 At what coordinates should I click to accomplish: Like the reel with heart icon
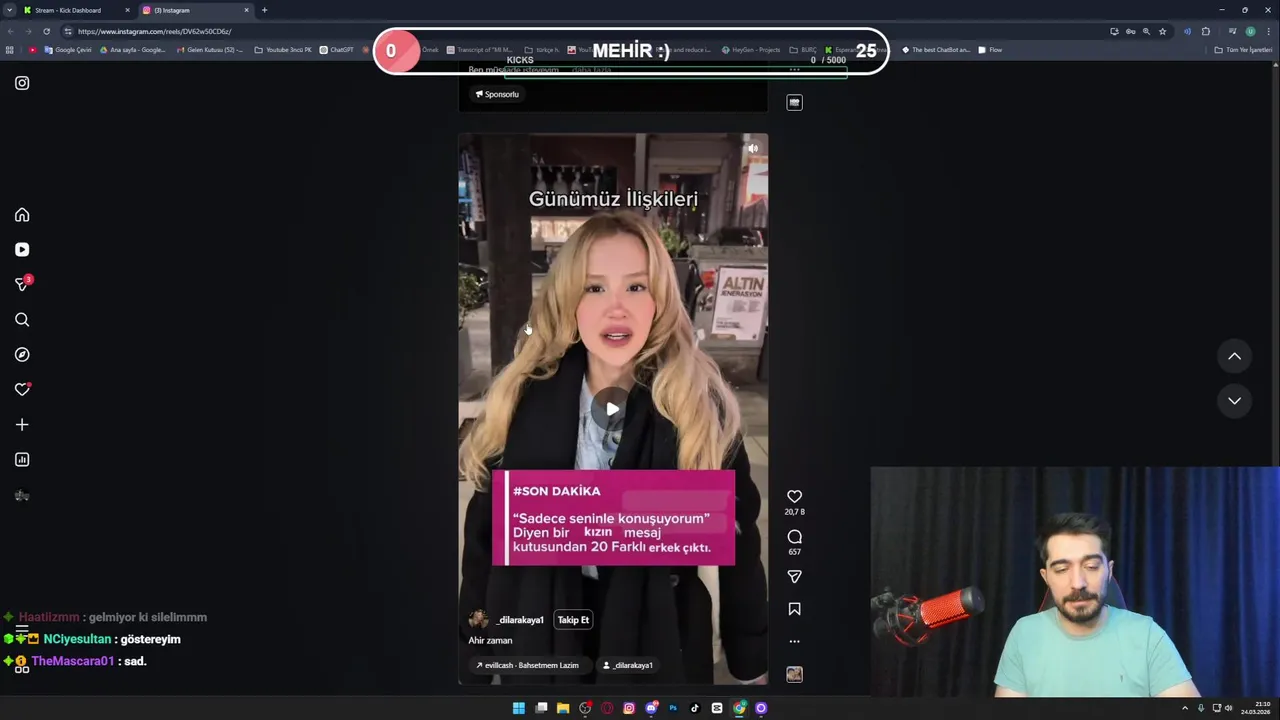(794, 496)
